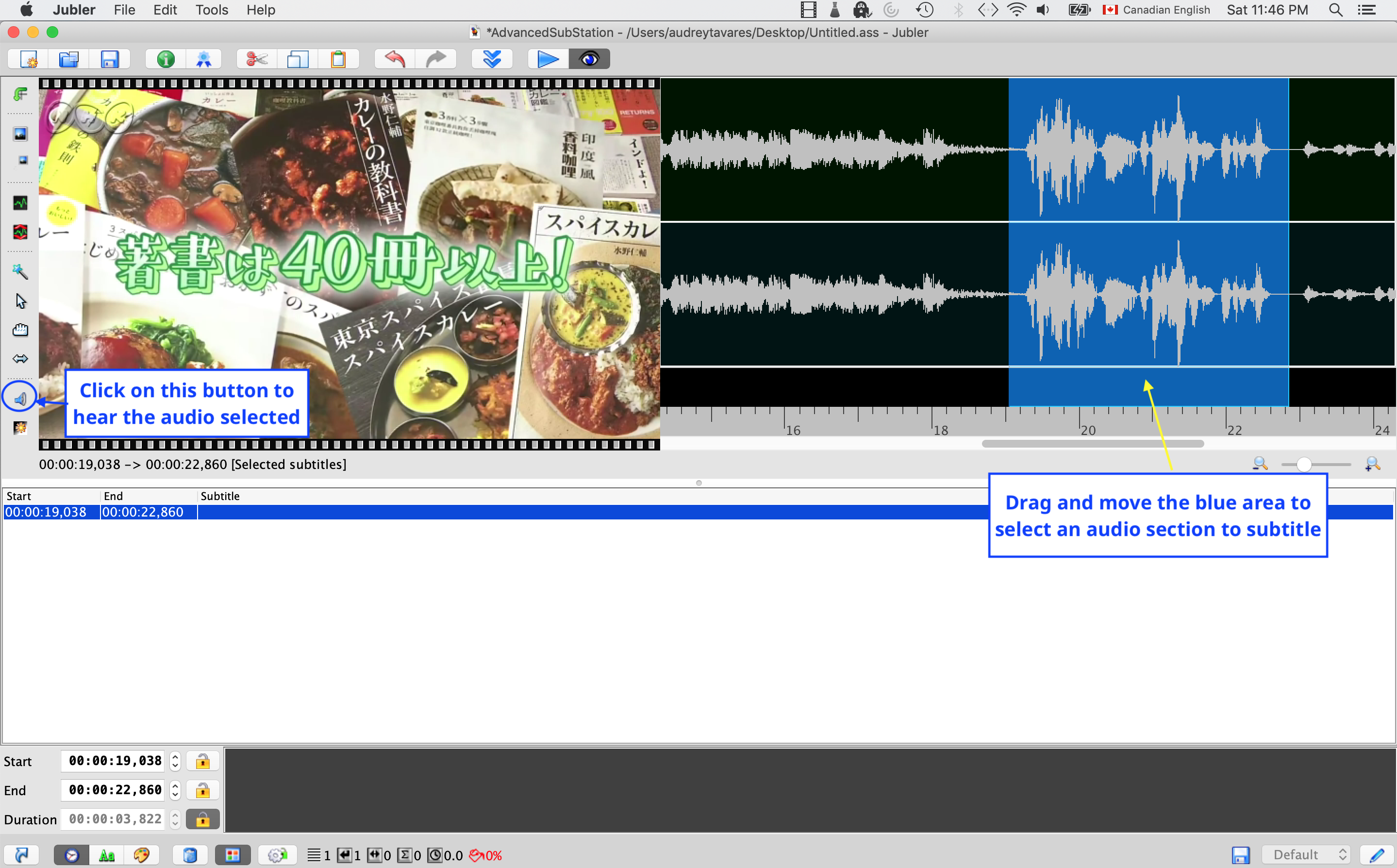Click the bottom-right save style disk icon
Viewport: 1397px width, 868px height.
(1240, 855)
